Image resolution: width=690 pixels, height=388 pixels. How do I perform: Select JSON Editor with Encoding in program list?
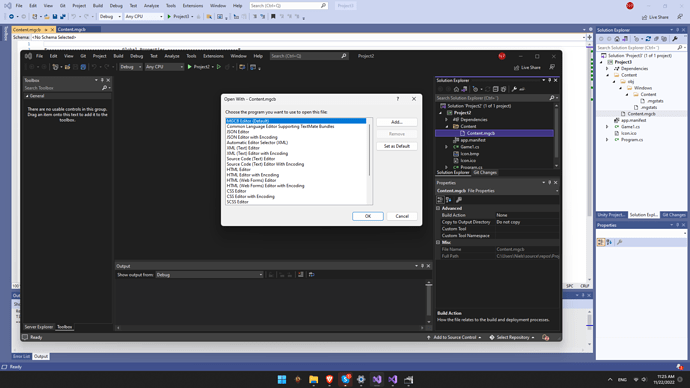[252, 137]
